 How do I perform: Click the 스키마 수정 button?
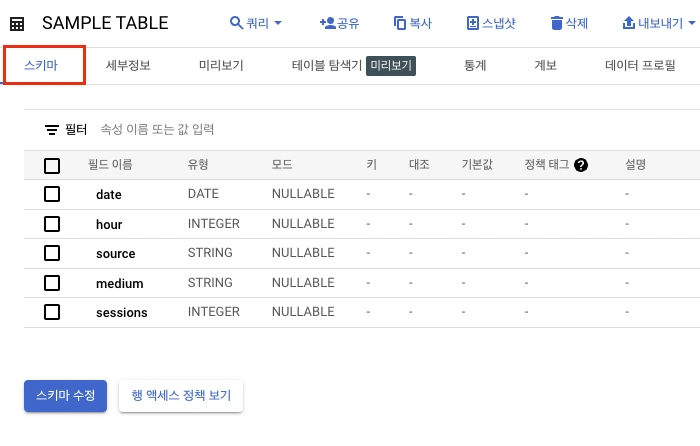[x=66, y=396]
